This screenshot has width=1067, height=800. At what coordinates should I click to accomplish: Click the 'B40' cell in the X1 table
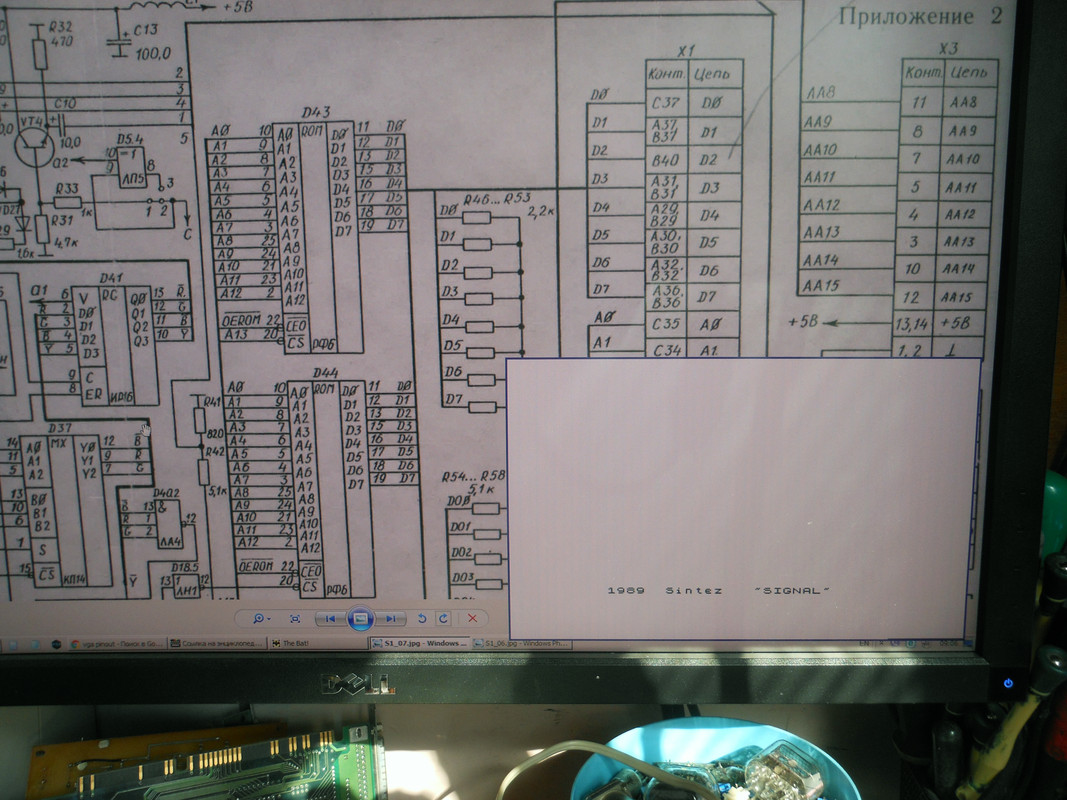[x=665, y=160]
